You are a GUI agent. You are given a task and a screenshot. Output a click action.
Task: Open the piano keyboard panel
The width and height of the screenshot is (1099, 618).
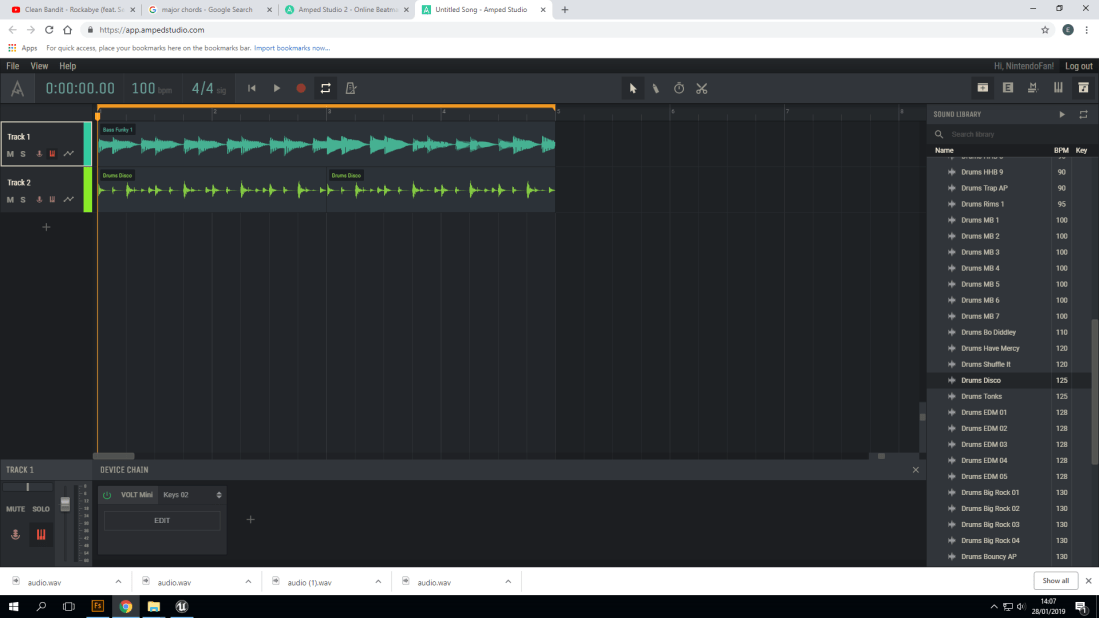pyautogui.click(x=1058, y=87)
